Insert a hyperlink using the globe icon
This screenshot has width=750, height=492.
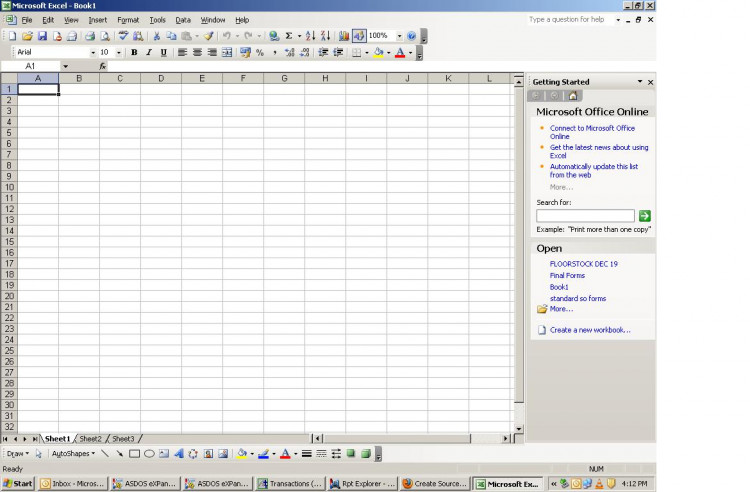274,36
